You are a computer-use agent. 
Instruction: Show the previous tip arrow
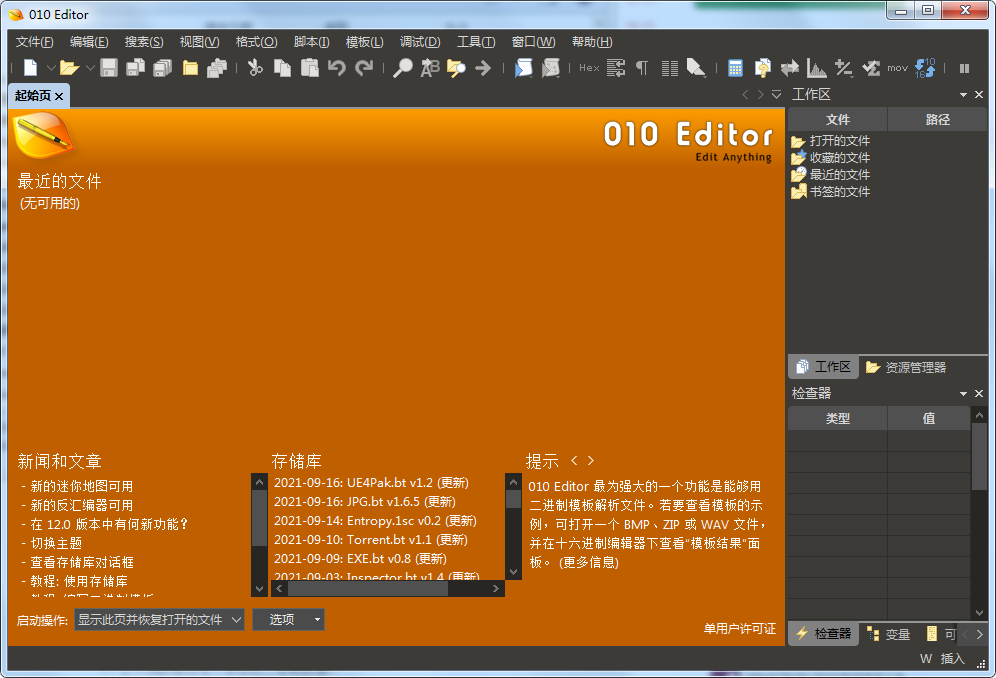tap(574, 461)
